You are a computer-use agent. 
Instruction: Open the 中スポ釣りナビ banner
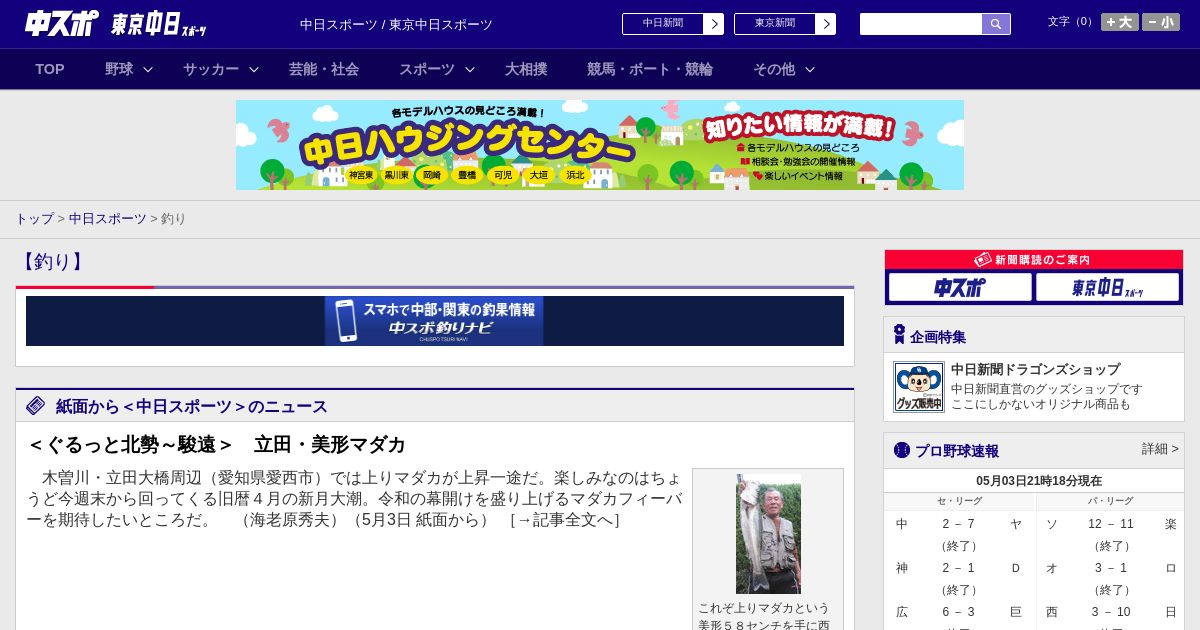[434, 321]
